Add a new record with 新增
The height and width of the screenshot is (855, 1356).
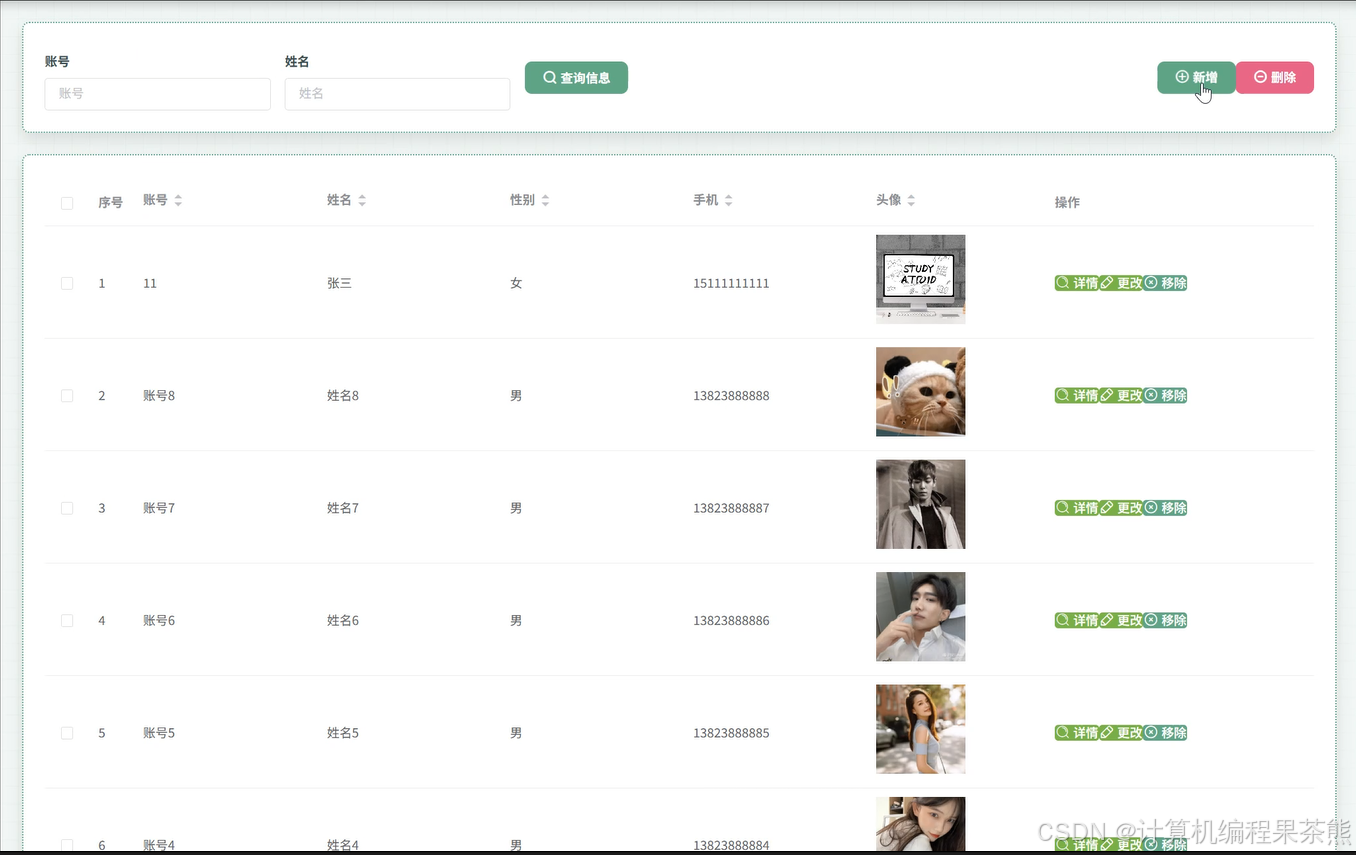pos(1196,77)
